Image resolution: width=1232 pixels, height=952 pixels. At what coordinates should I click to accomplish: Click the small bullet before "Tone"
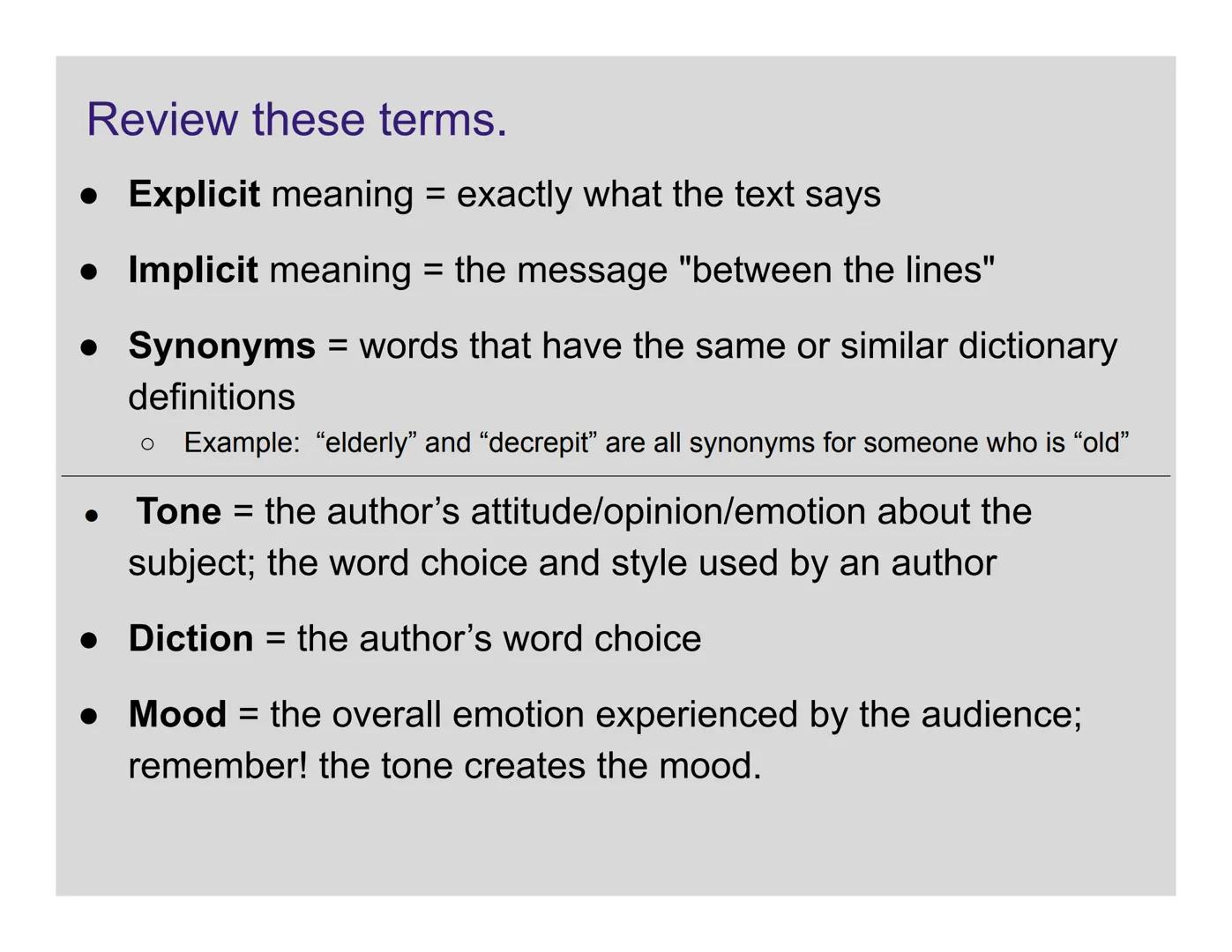point(91,516)
